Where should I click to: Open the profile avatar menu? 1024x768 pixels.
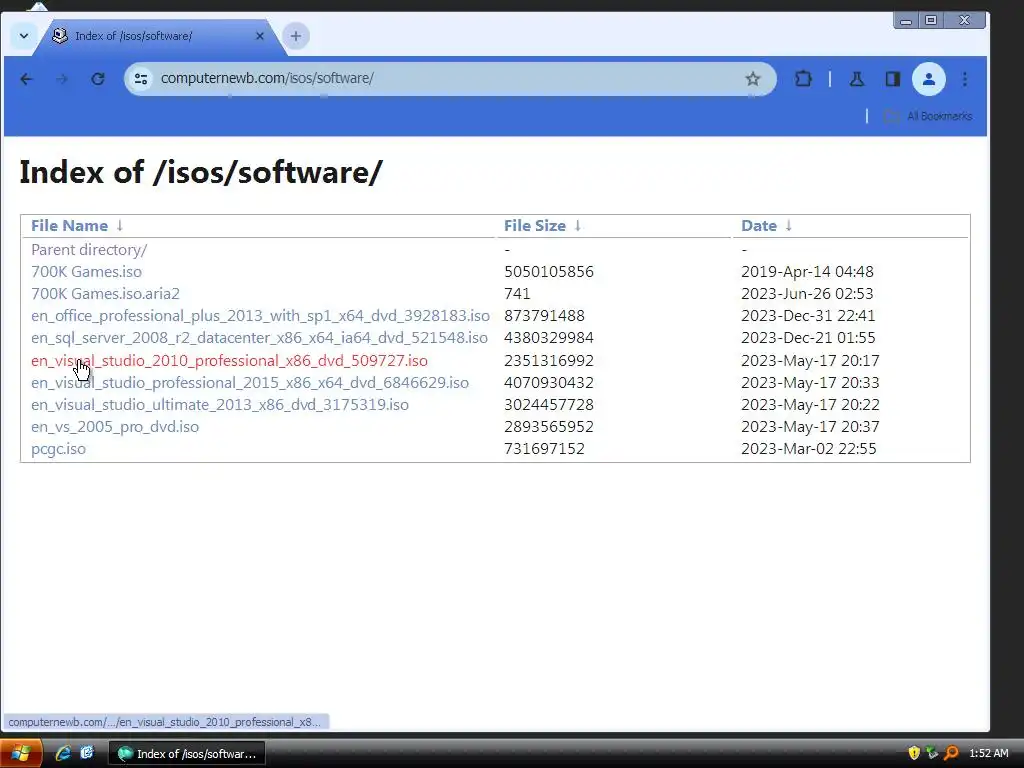tap(929, 79)
